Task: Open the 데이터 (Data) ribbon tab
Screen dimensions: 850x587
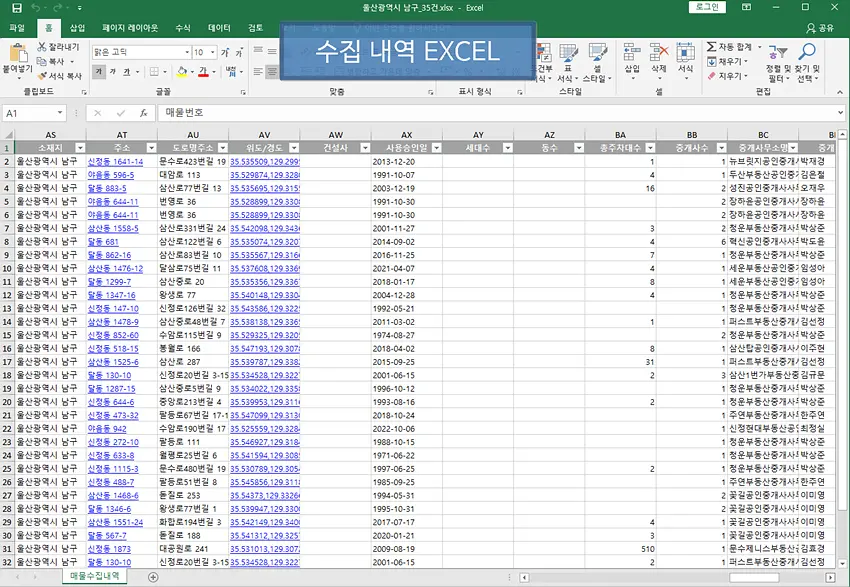Action: click(218, 28)
